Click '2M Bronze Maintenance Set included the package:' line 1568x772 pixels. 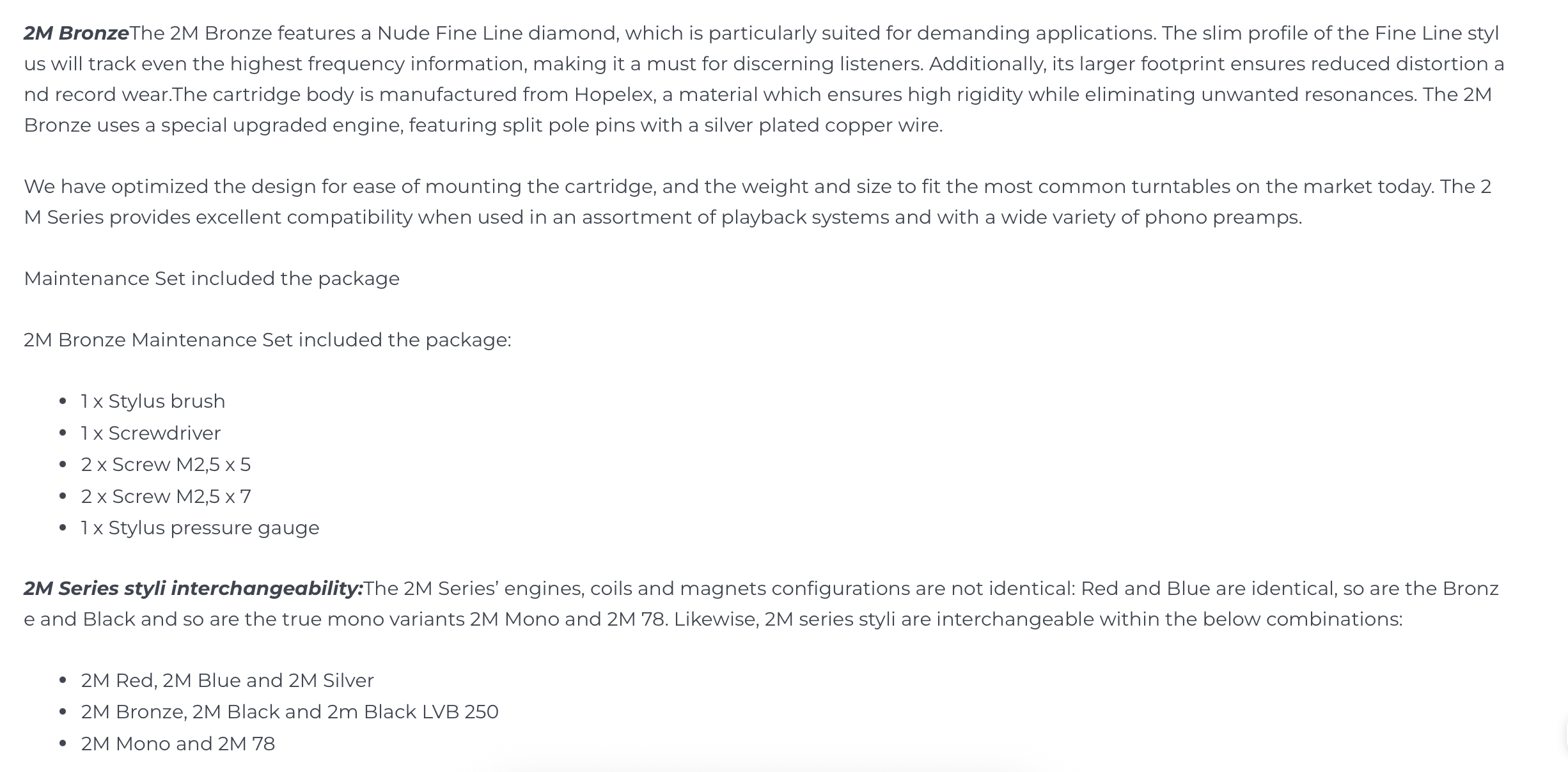pyautogui.click(x=267, y=340)
